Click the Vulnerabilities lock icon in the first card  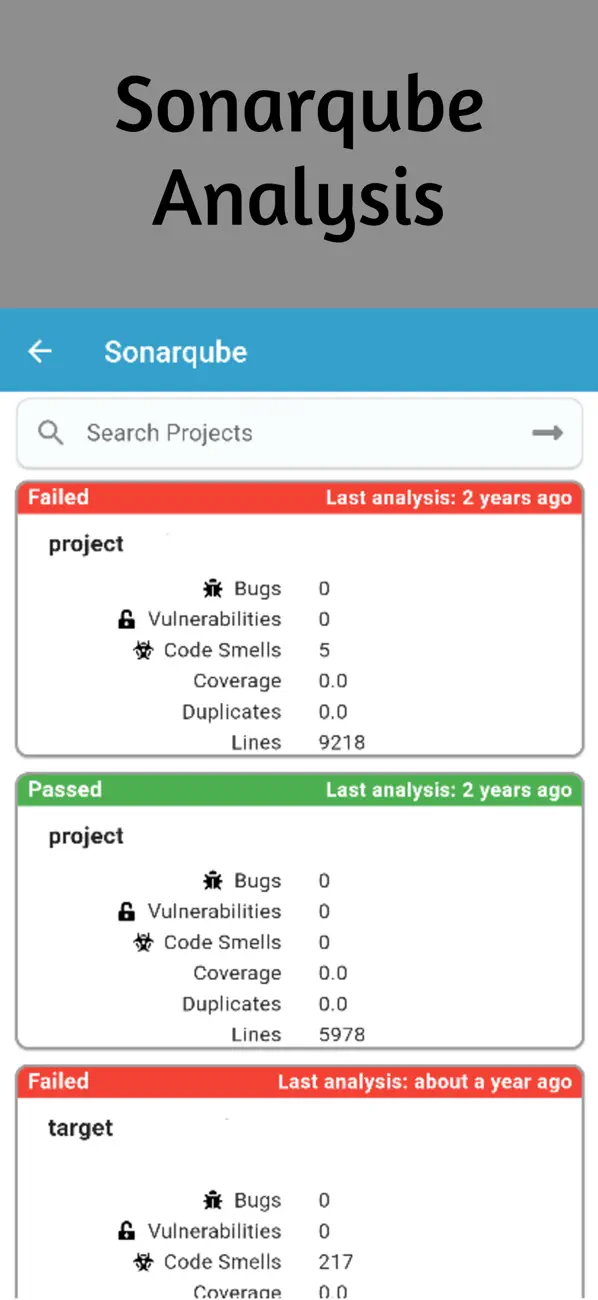[x=127, y=619]
